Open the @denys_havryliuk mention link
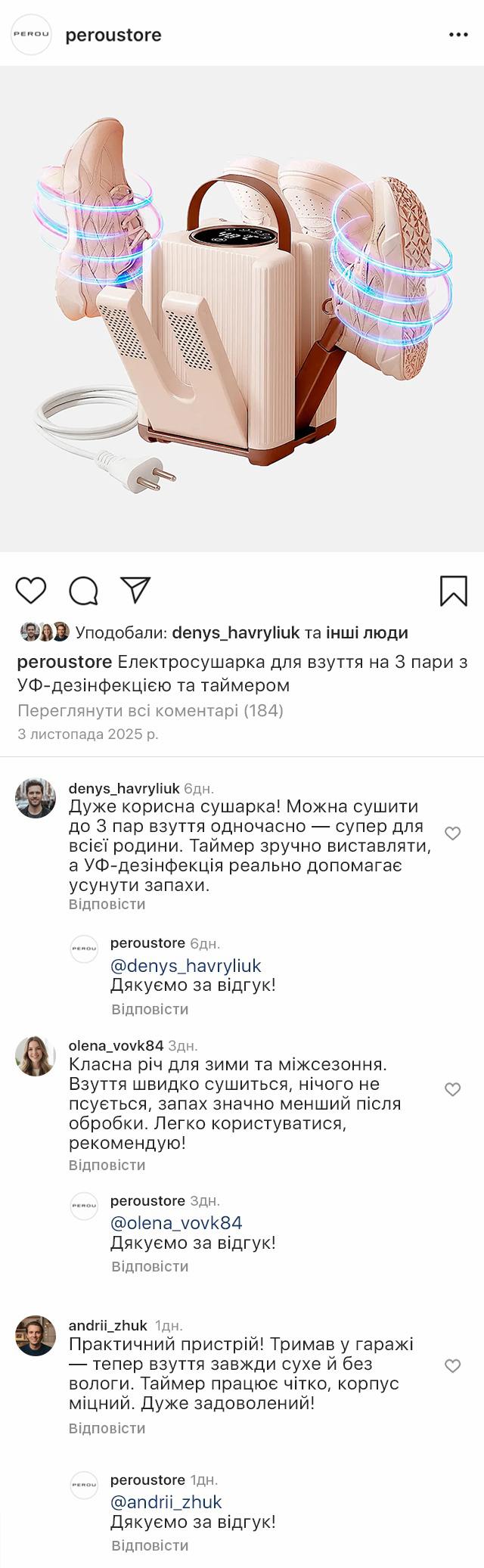Screen dimensions: 484x1568 coord(185,965)
